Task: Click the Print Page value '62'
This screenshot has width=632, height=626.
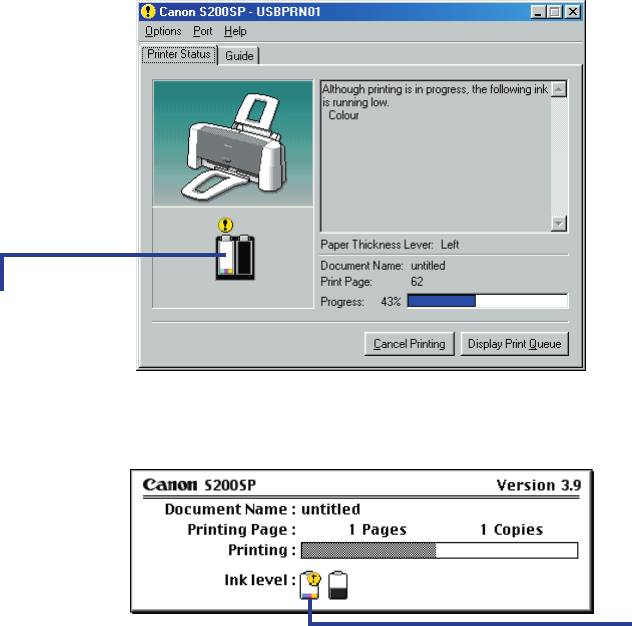Action: [417, 282]
